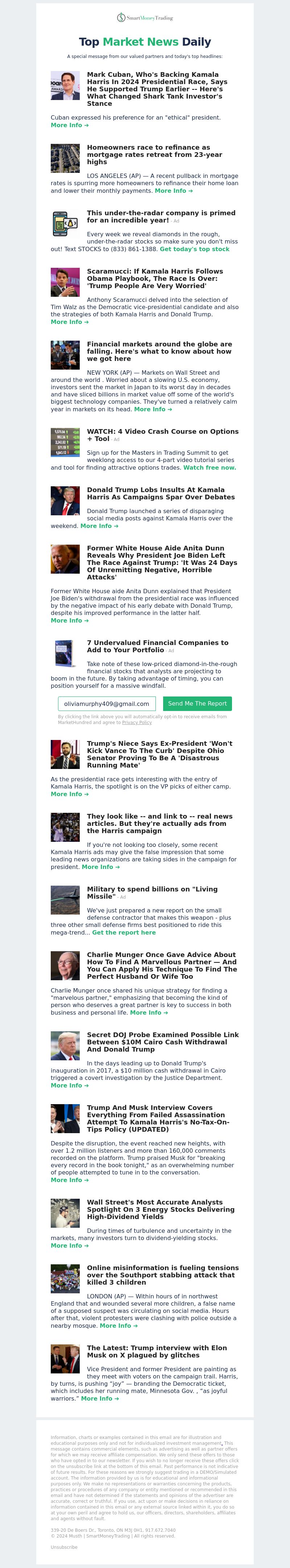This screenshot has height=1568, width=290.
Task: Click Unsubscribe at the bottom
Action: point(64,1547)
